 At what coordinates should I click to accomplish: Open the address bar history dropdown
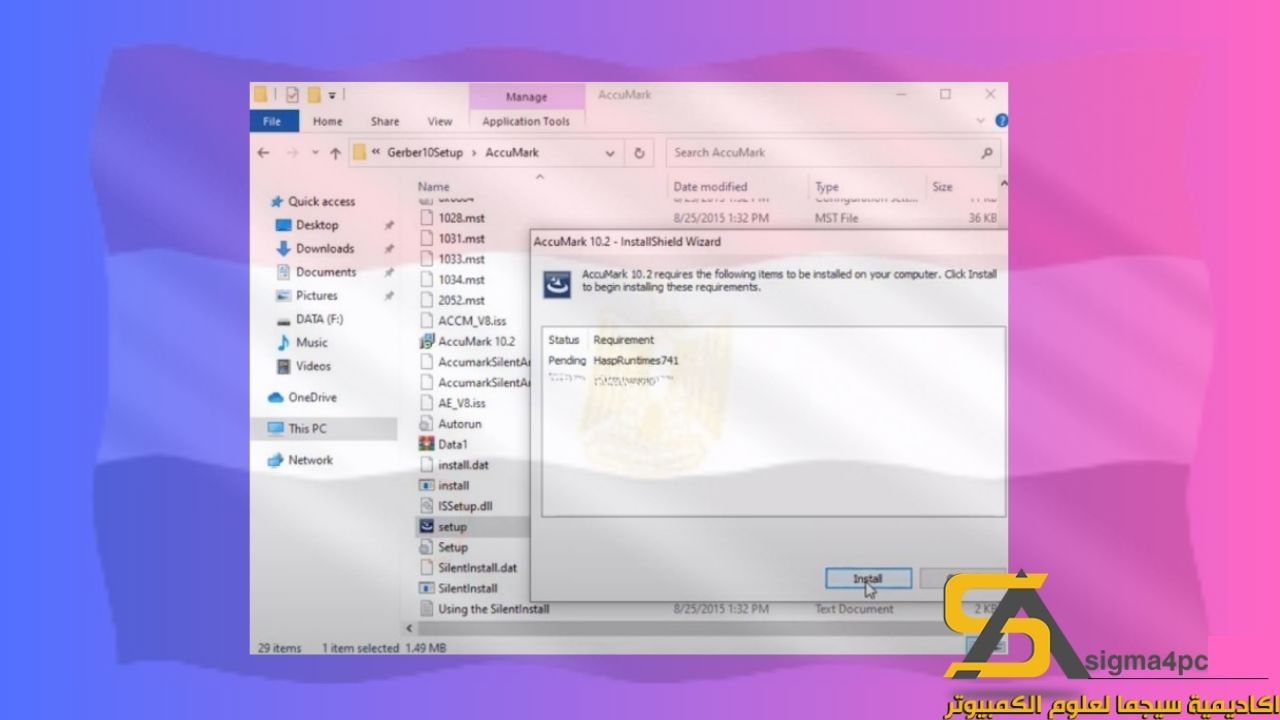tap(610, 153)
